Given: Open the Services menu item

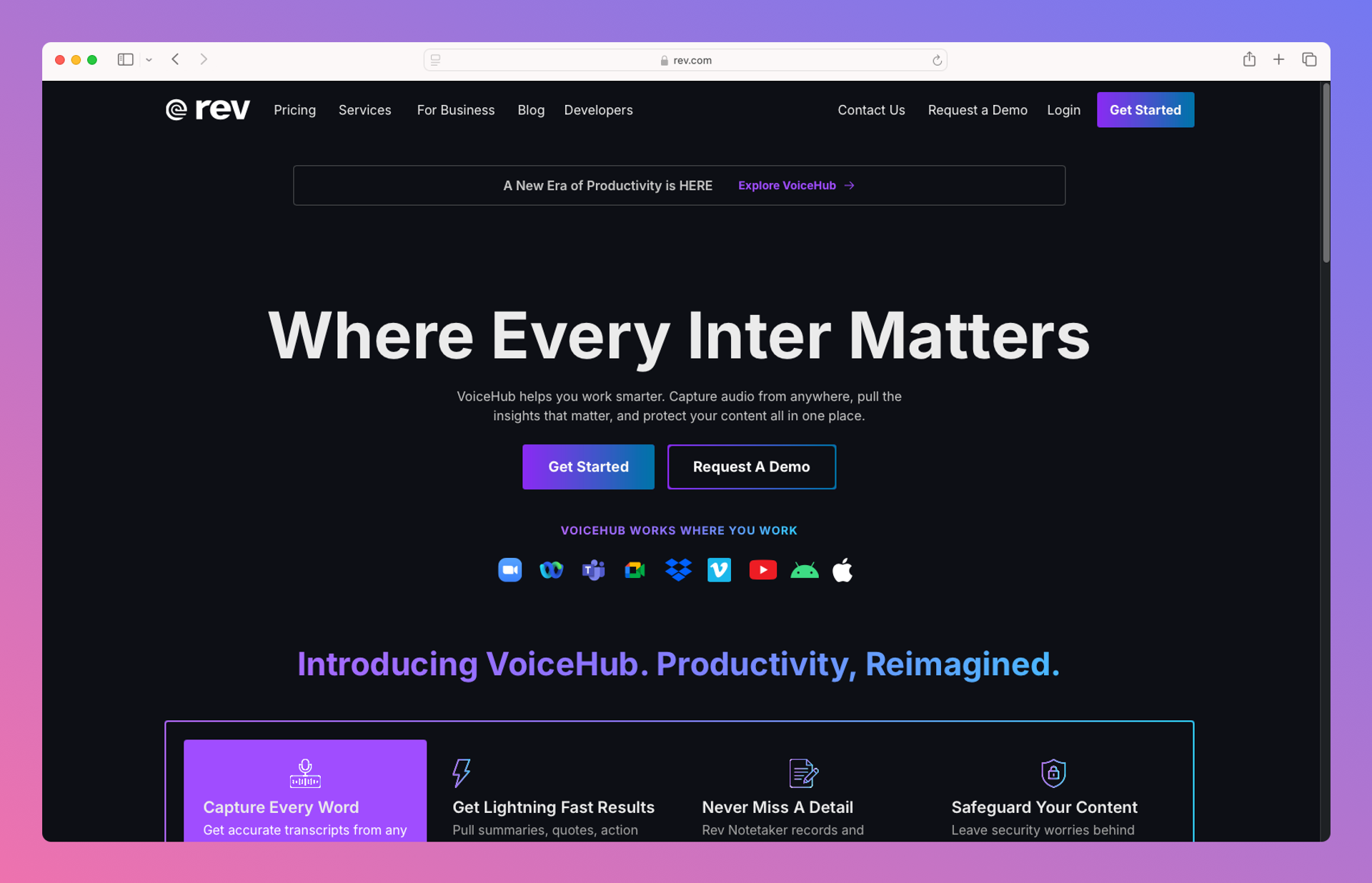Looking at the screenshot, I should (365, 110).
